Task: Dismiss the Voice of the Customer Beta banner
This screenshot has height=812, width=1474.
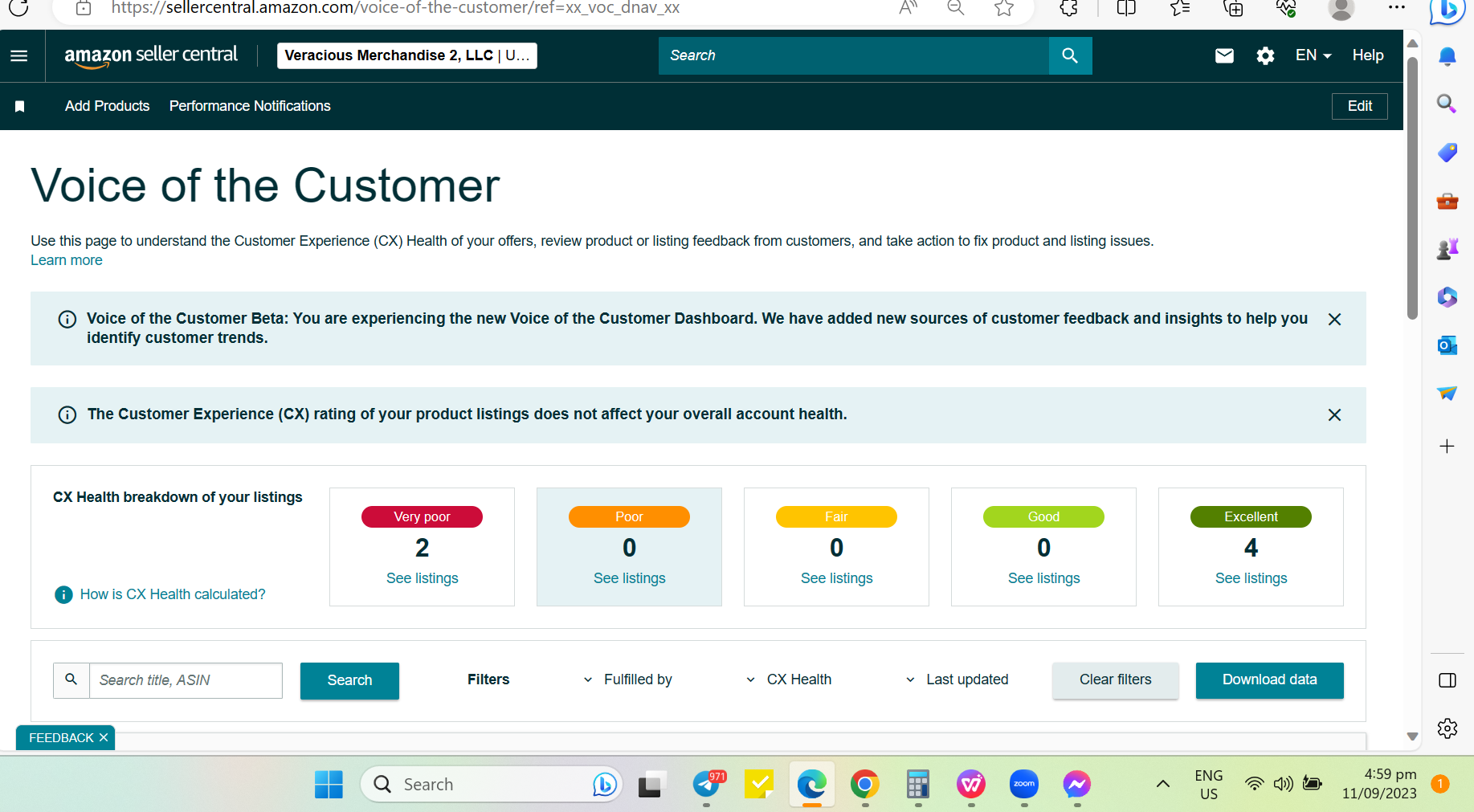Action: (x=1334, y=319)
